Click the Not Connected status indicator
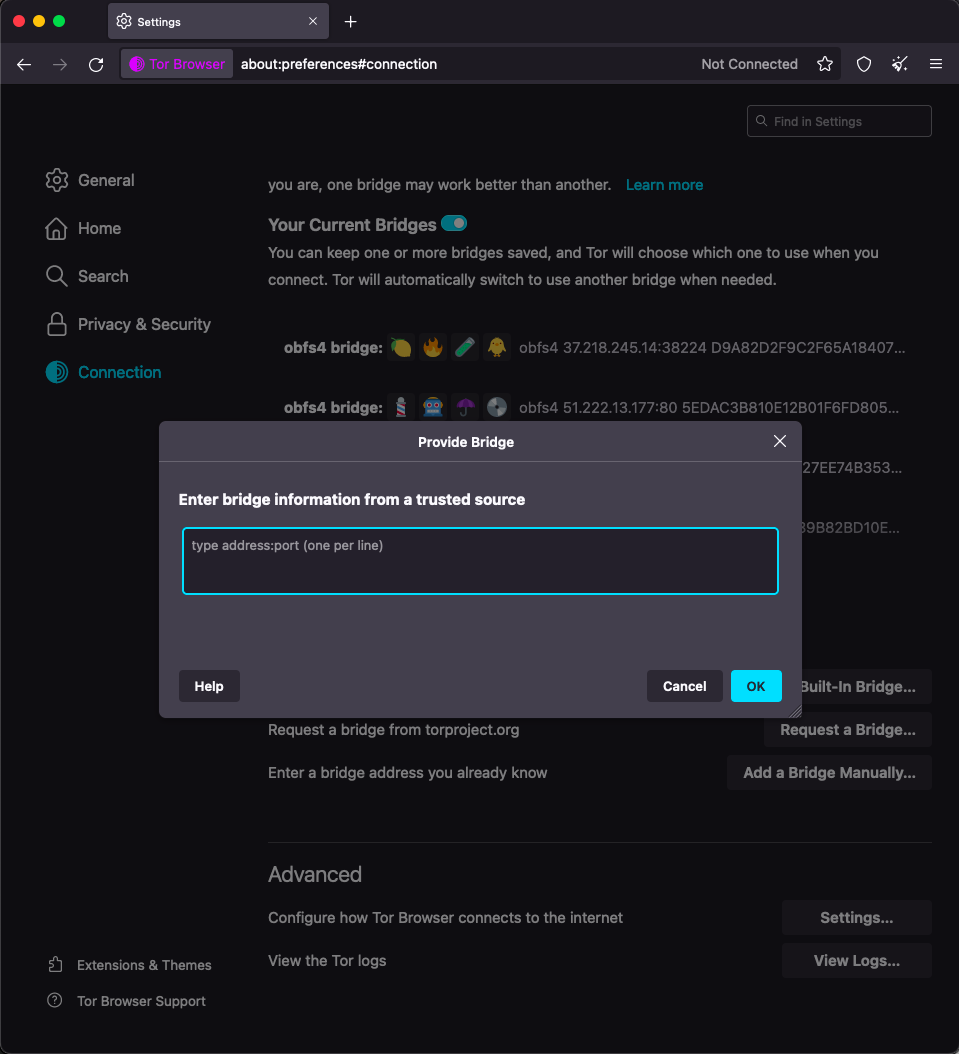This screenshot has height=1054, width=959. [x=749, y=64]
